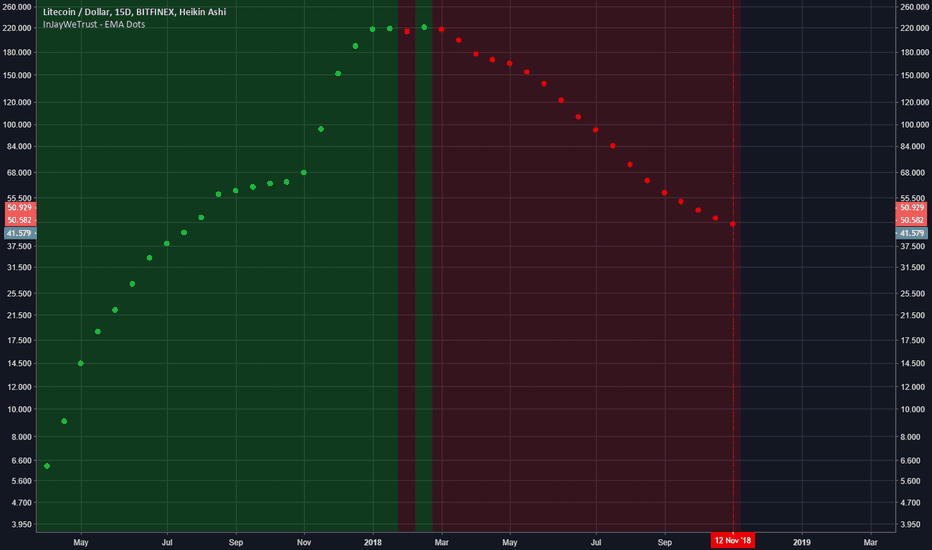Click the 2018 label on time axis

click(373, 542)
